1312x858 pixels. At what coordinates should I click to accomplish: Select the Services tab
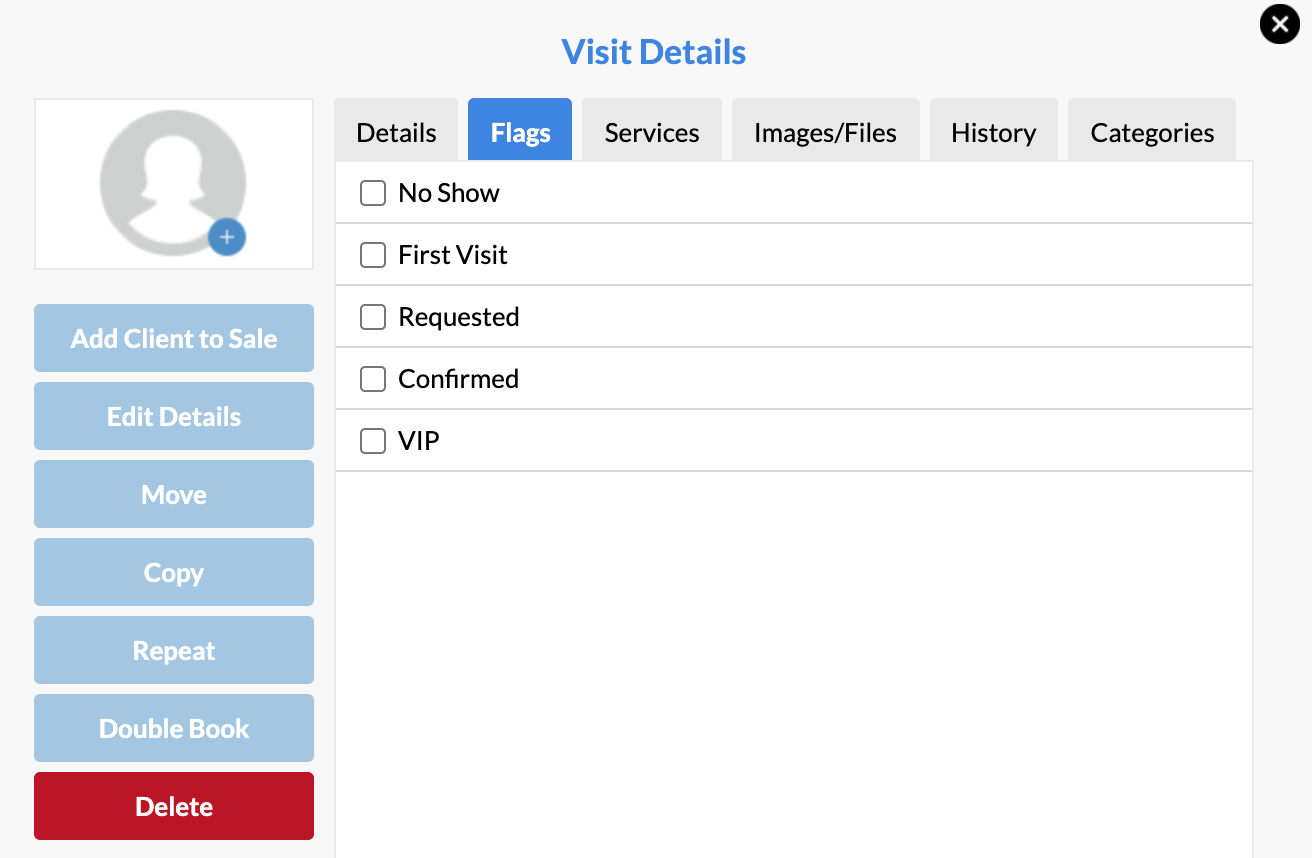(651, 131)
